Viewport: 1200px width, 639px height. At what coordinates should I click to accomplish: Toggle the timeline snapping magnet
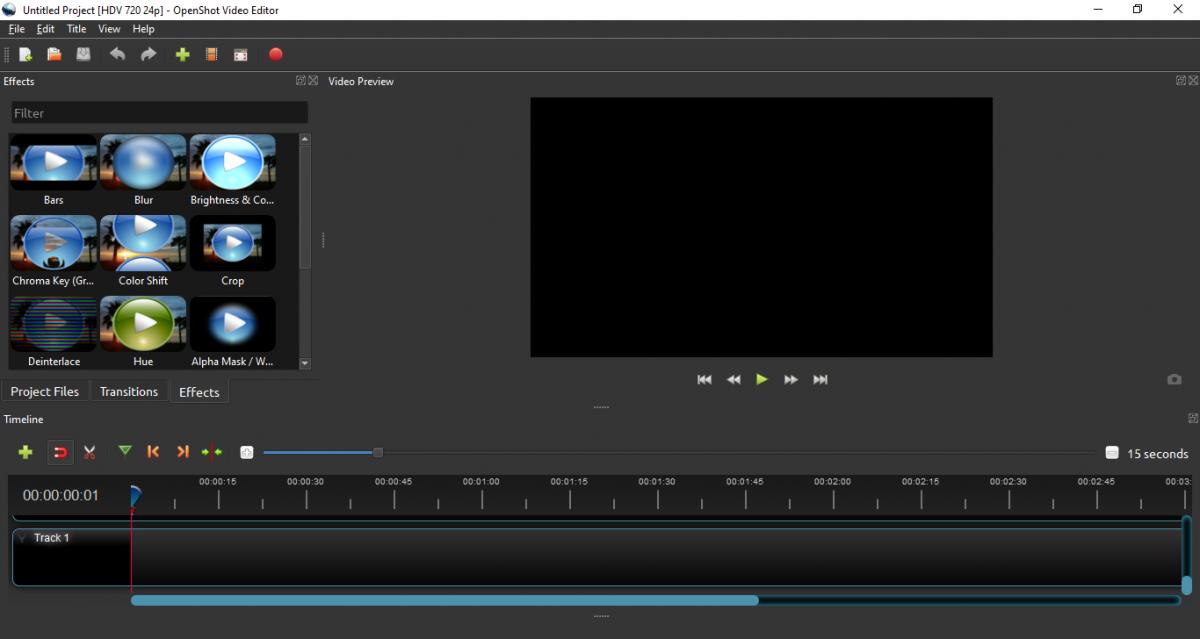(x=61, y=453)
